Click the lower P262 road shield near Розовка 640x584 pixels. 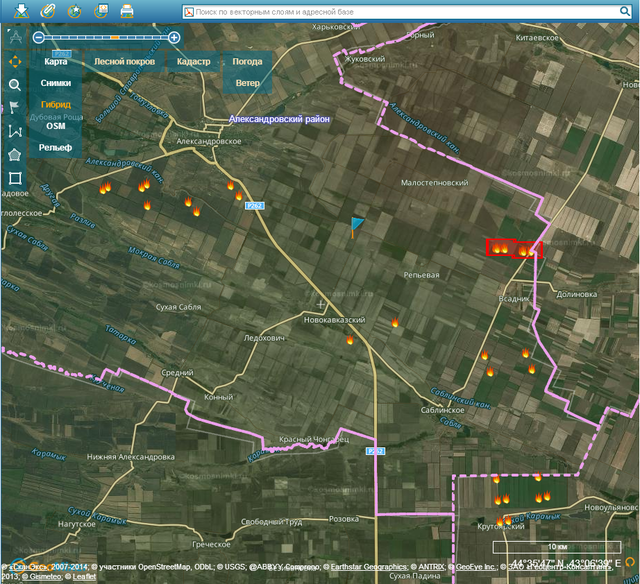375,451
